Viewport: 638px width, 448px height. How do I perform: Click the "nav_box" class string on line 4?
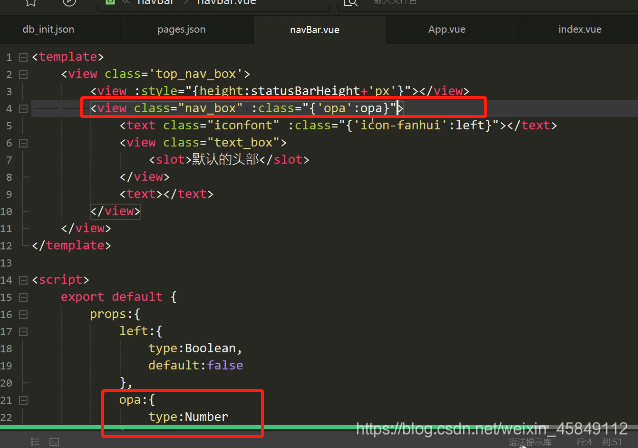[x=210, y=108]
